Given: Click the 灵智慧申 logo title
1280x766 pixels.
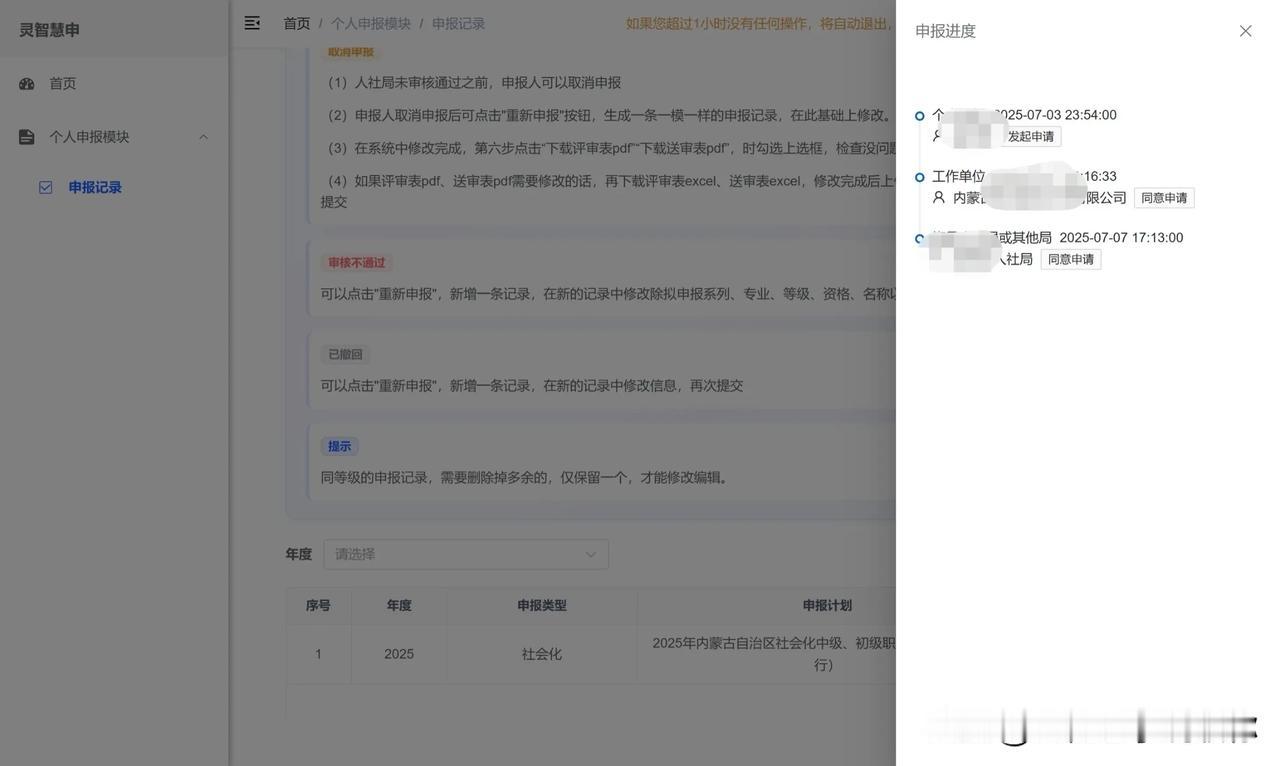Looking at the screenshot, I should point(49,30).
